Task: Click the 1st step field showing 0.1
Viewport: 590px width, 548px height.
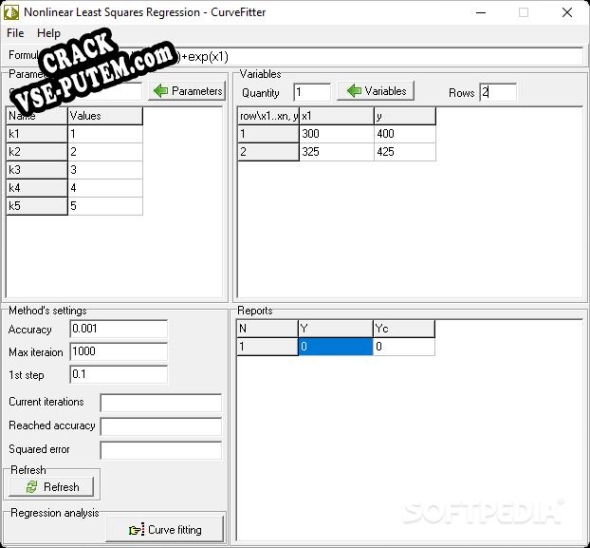Action: [119, 374]
